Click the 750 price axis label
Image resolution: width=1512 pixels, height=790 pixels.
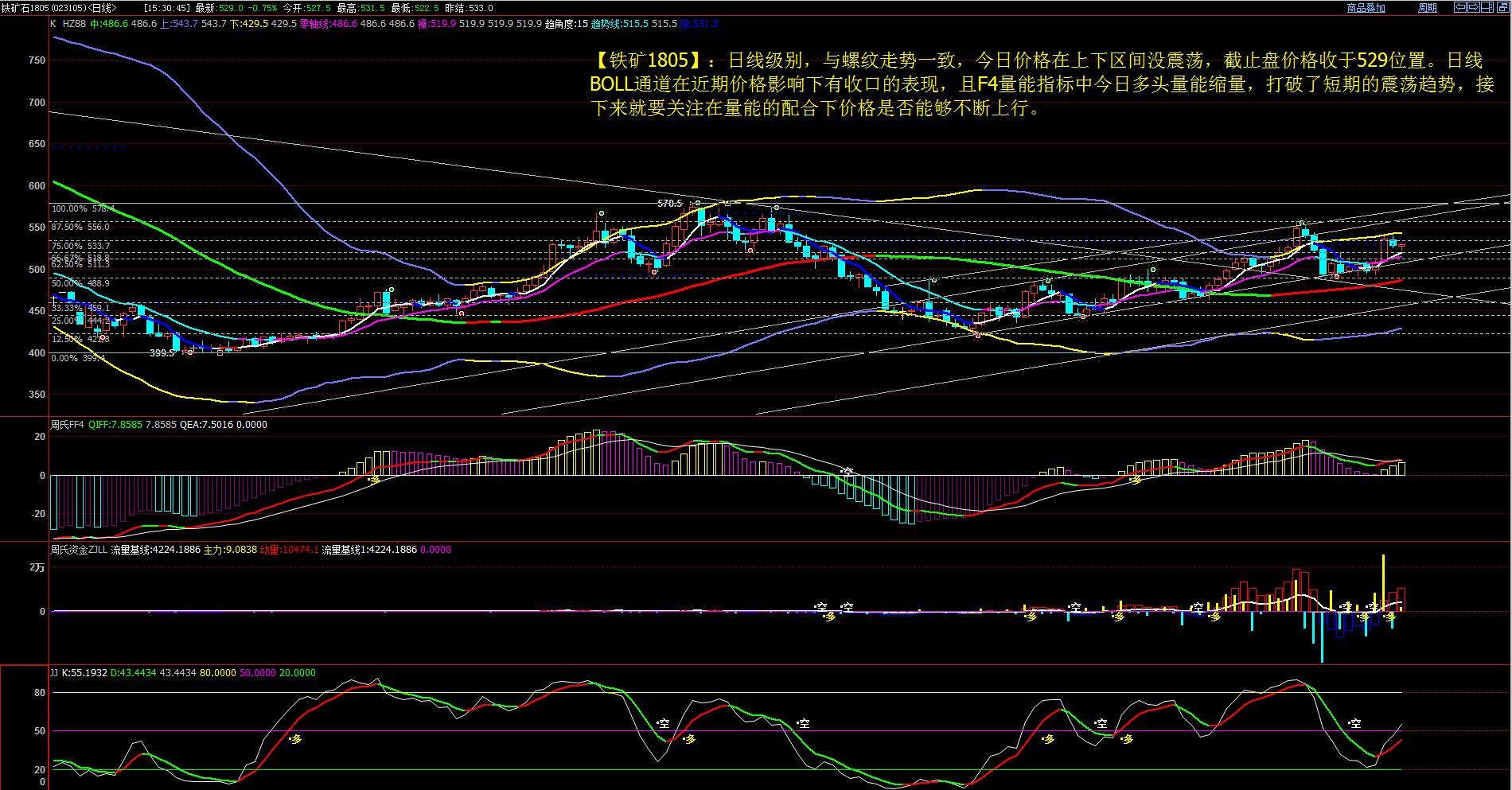[37, 60]
